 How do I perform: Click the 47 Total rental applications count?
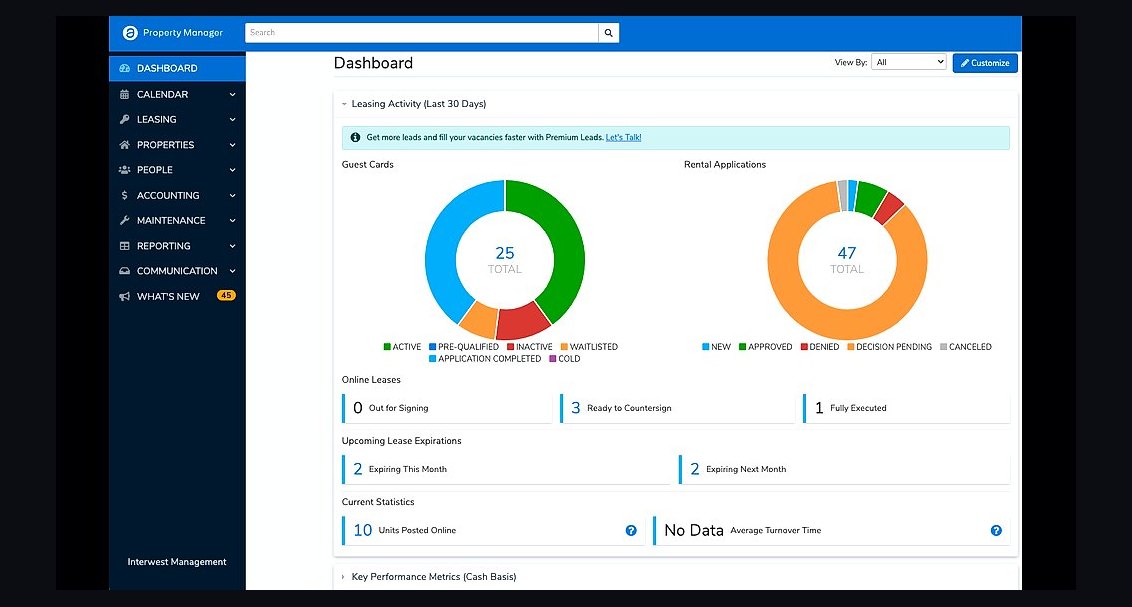coord(847,253)
